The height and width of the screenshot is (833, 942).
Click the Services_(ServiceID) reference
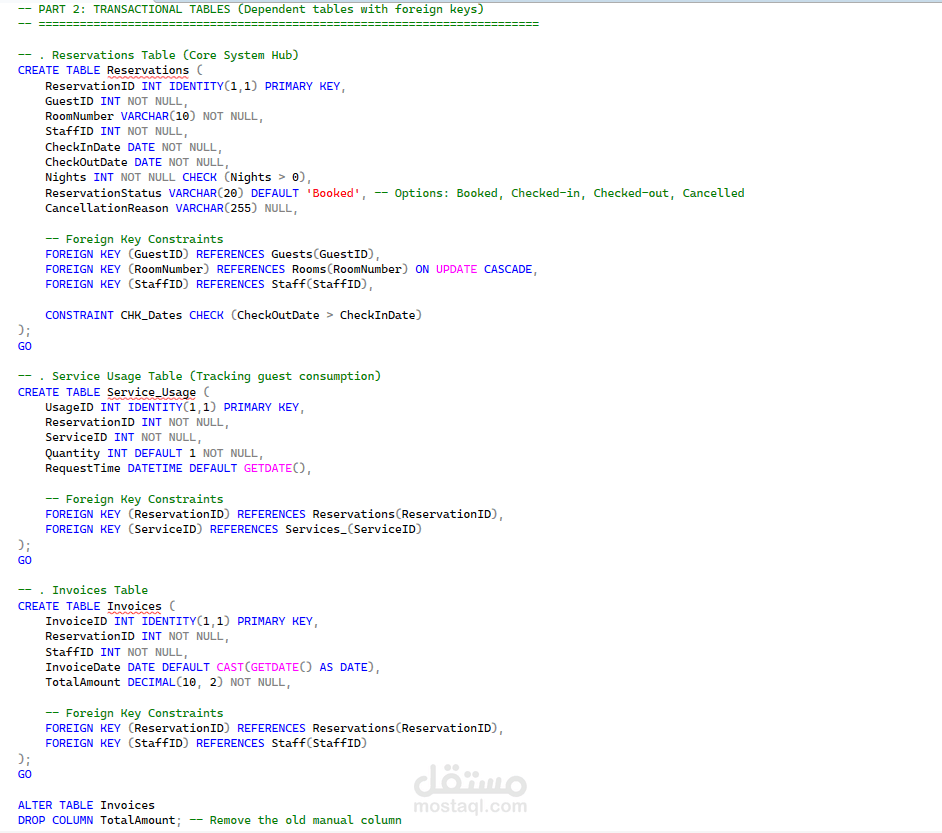(353, 529)
